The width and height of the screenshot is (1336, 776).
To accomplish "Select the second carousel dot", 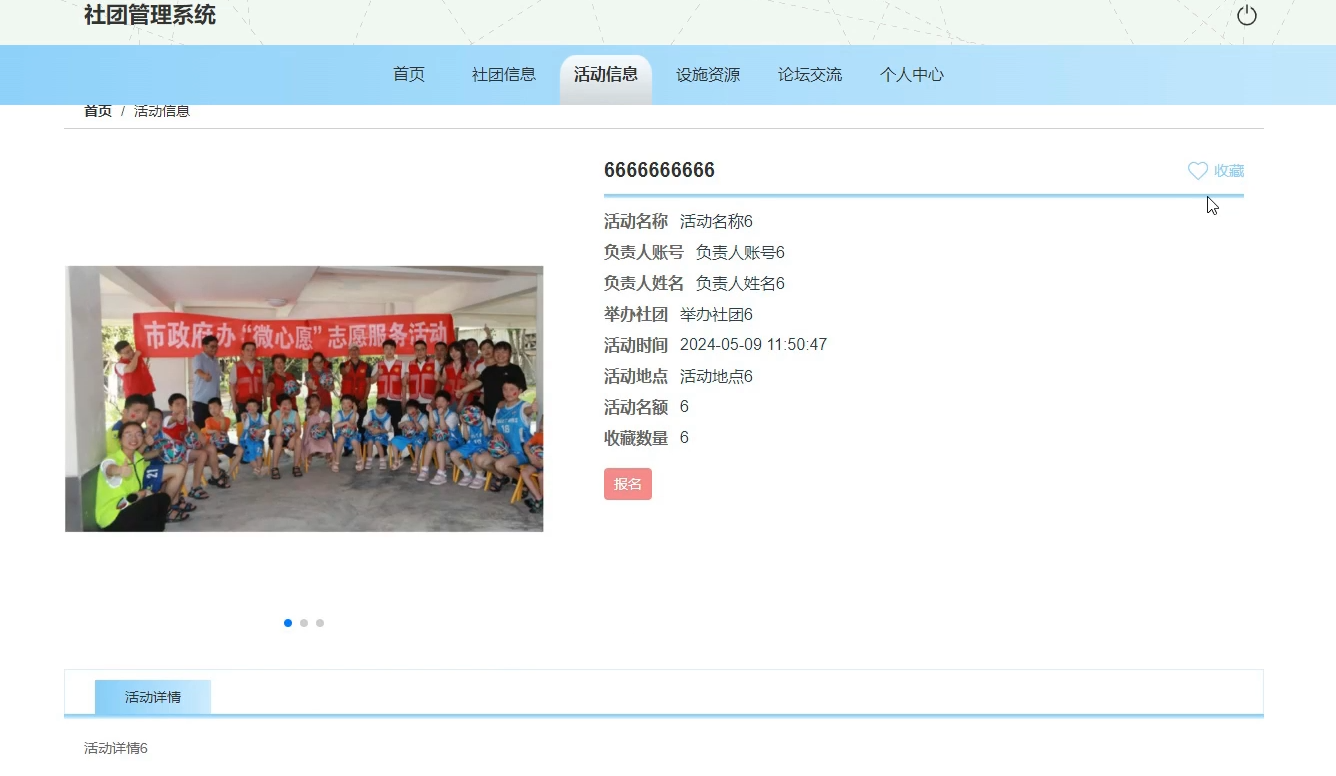I will (304, 623).
